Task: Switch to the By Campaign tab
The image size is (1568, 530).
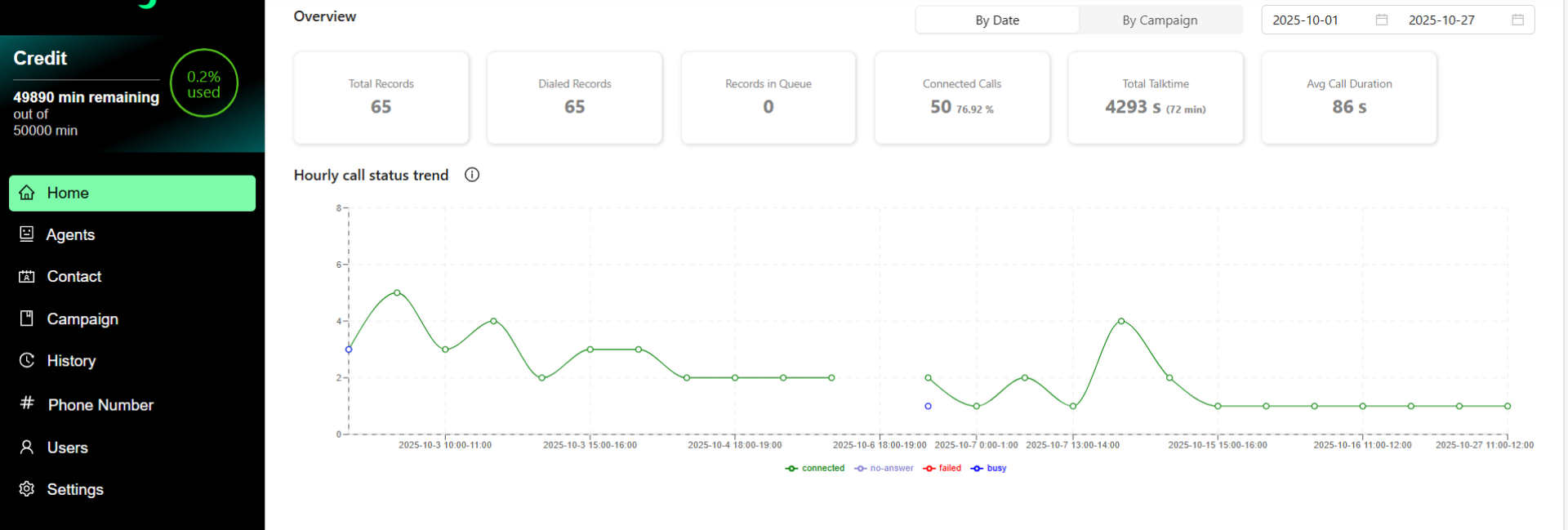Action: [1160, 20]
